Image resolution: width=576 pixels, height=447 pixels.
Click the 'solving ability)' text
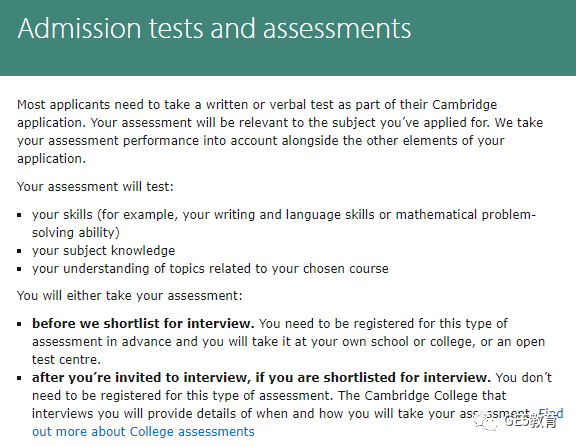(76, 232)
